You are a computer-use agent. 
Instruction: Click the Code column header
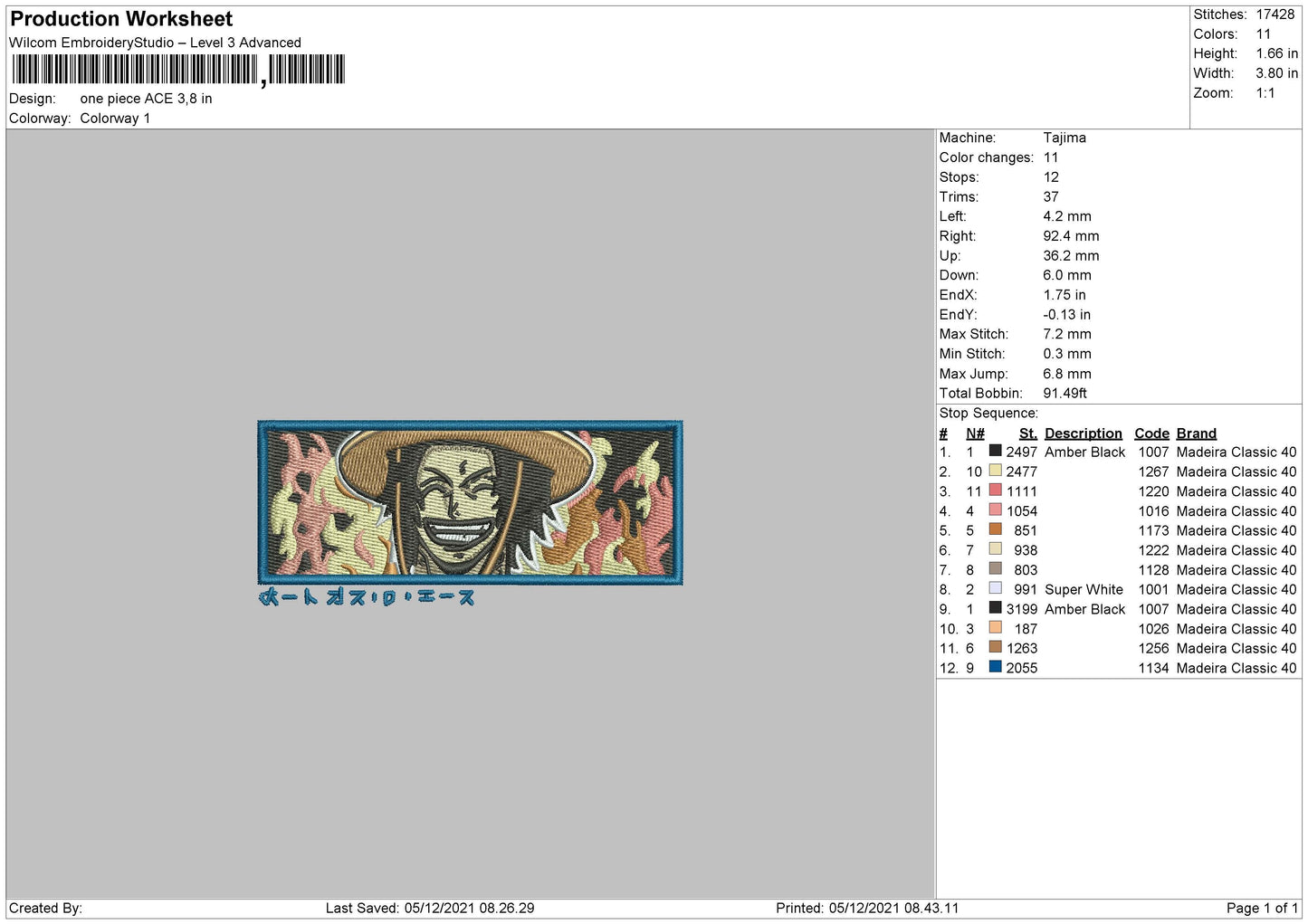1151,433
